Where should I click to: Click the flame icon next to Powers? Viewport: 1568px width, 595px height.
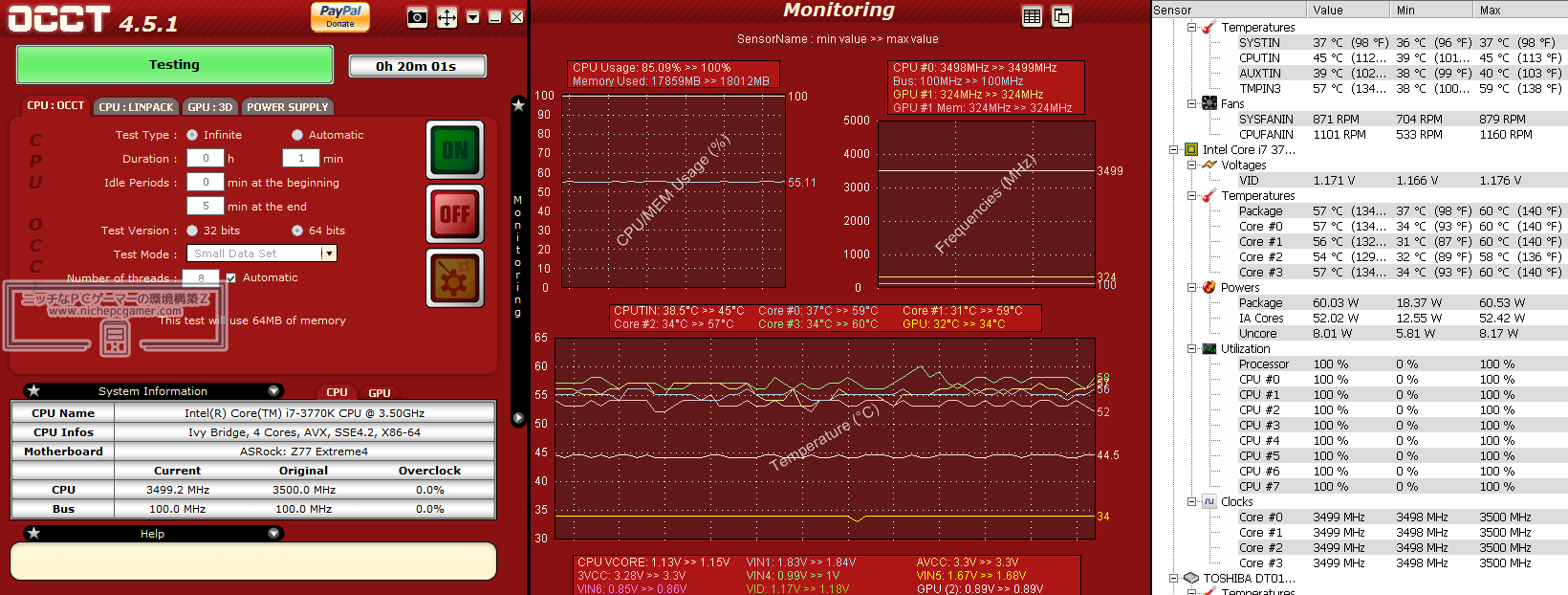pyautogui.click(x=1209, y=287)
